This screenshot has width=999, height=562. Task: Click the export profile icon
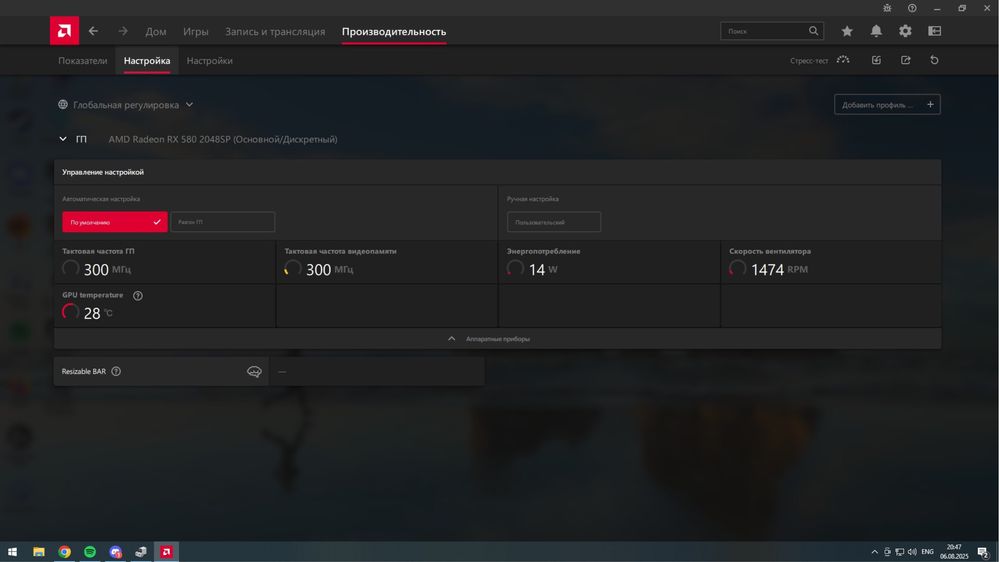tap(905, 60)
